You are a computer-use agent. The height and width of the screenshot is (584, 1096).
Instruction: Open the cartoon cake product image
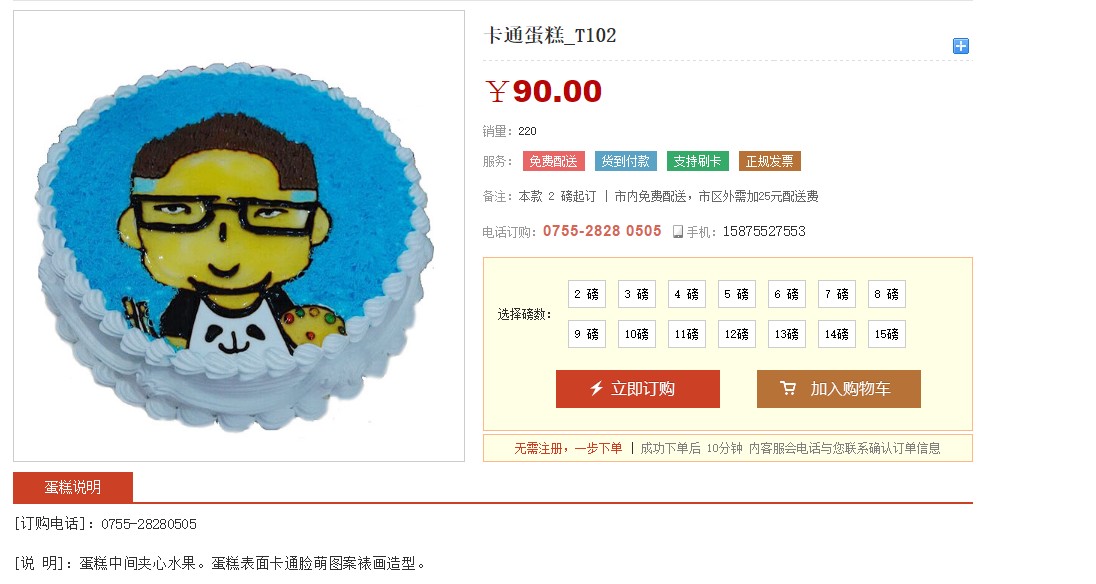[x=239, y=236]
